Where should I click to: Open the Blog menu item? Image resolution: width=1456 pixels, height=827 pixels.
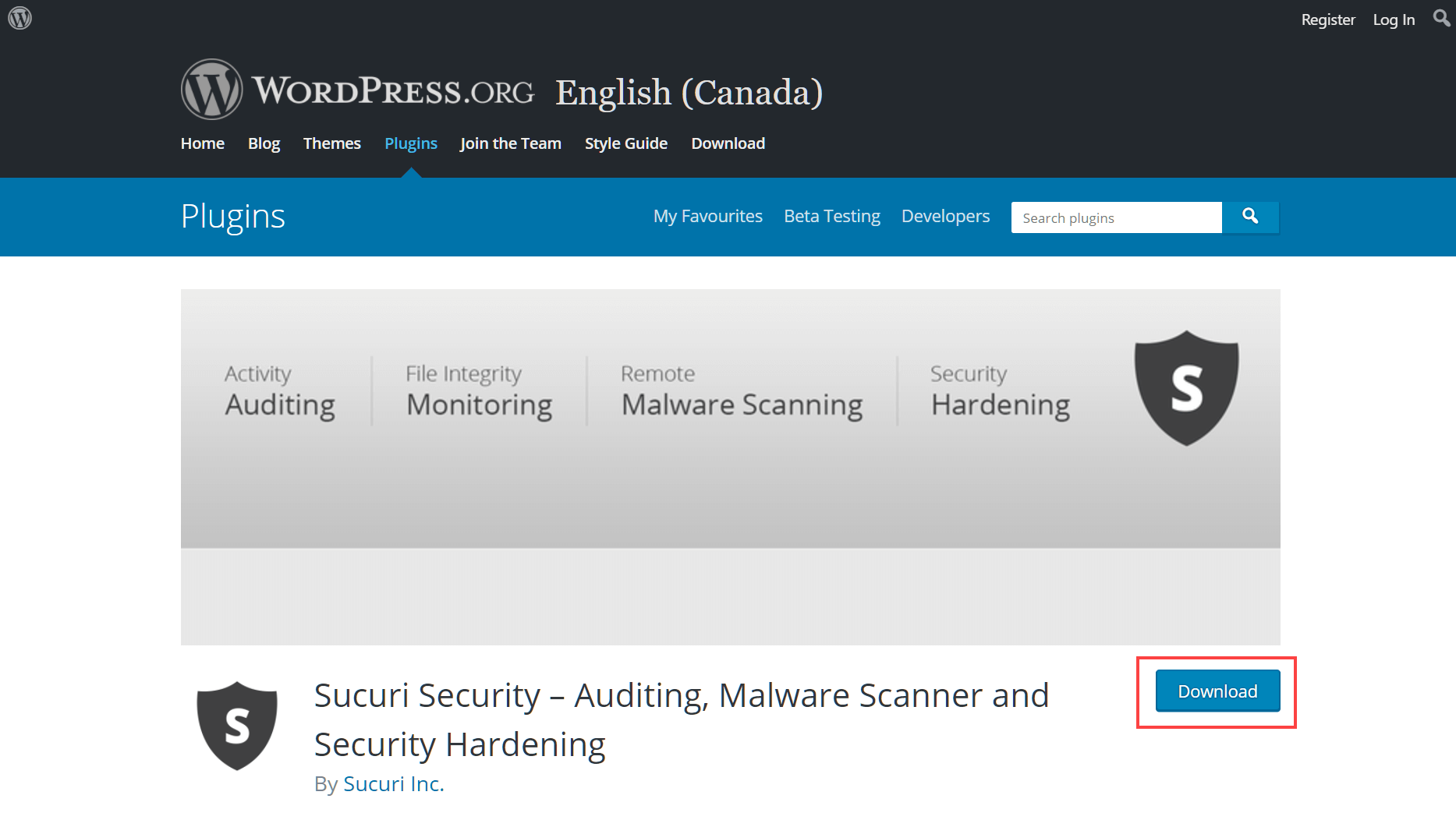point(264,143)
